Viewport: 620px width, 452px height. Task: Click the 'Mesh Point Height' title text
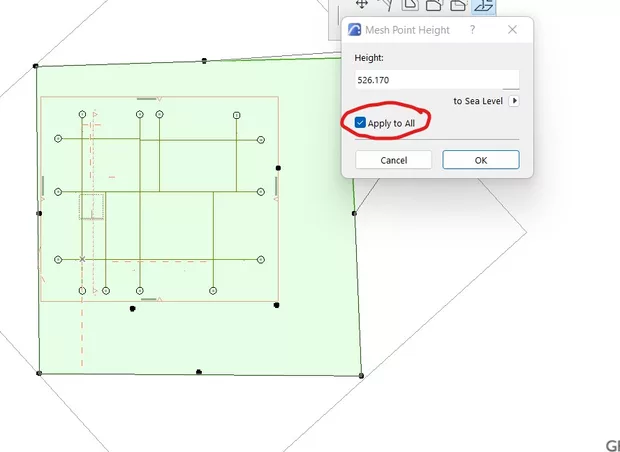[x=407, y=30]
